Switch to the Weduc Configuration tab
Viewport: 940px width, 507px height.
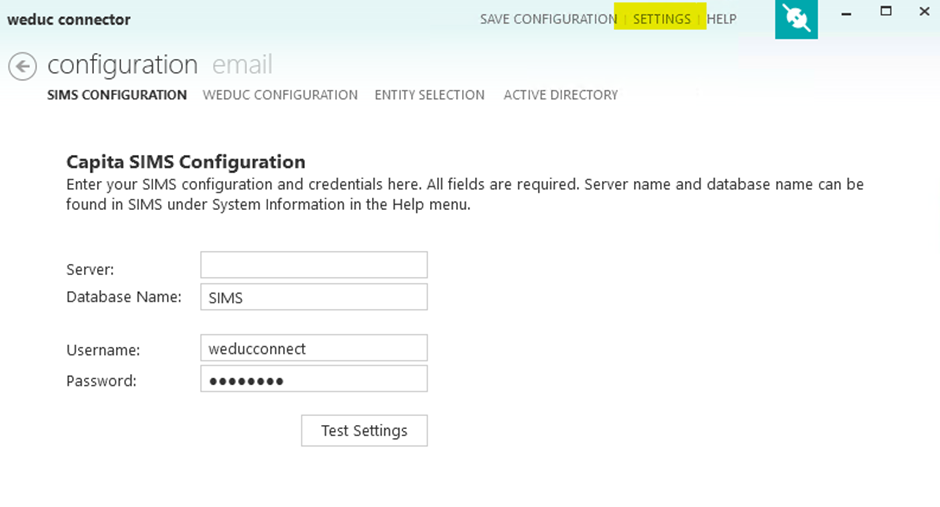(280, 95)
